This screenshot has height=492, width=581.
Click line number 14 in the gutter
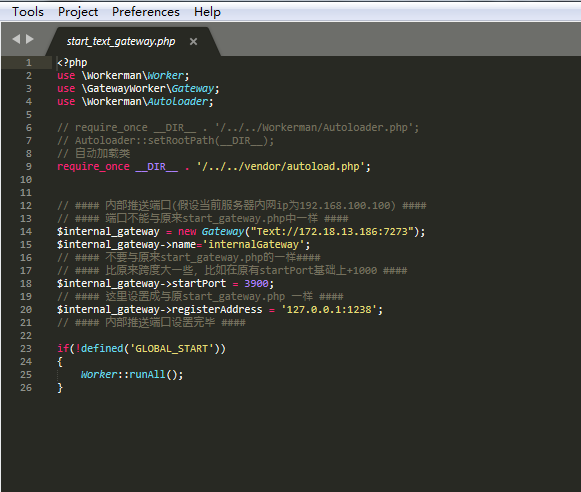(26, 232)
